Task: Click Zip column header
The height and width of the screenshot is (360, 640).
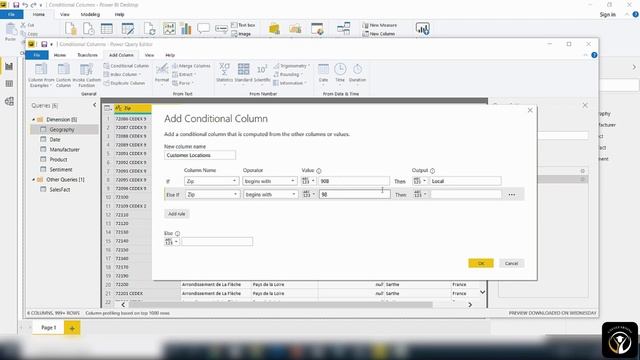Action: click(x=133, y=108)
